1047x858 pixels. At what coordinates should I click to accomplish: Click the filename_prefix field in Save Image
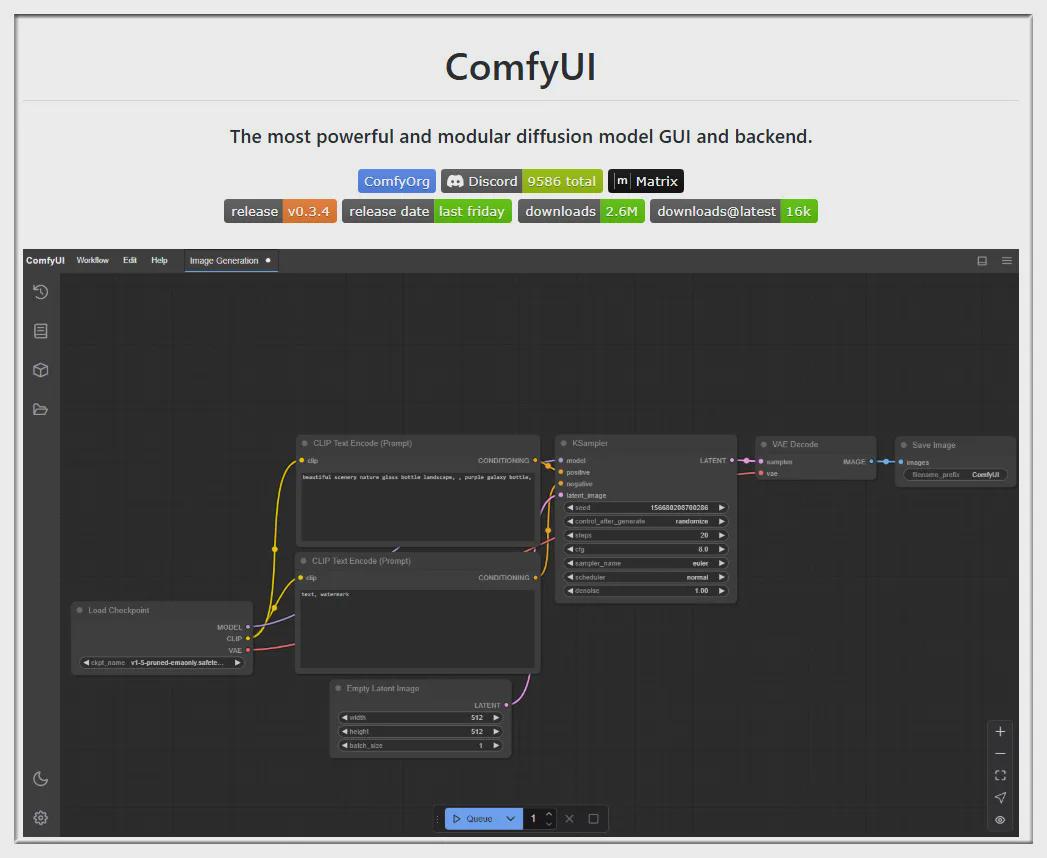pyautogui.click(x=955, y=475)
